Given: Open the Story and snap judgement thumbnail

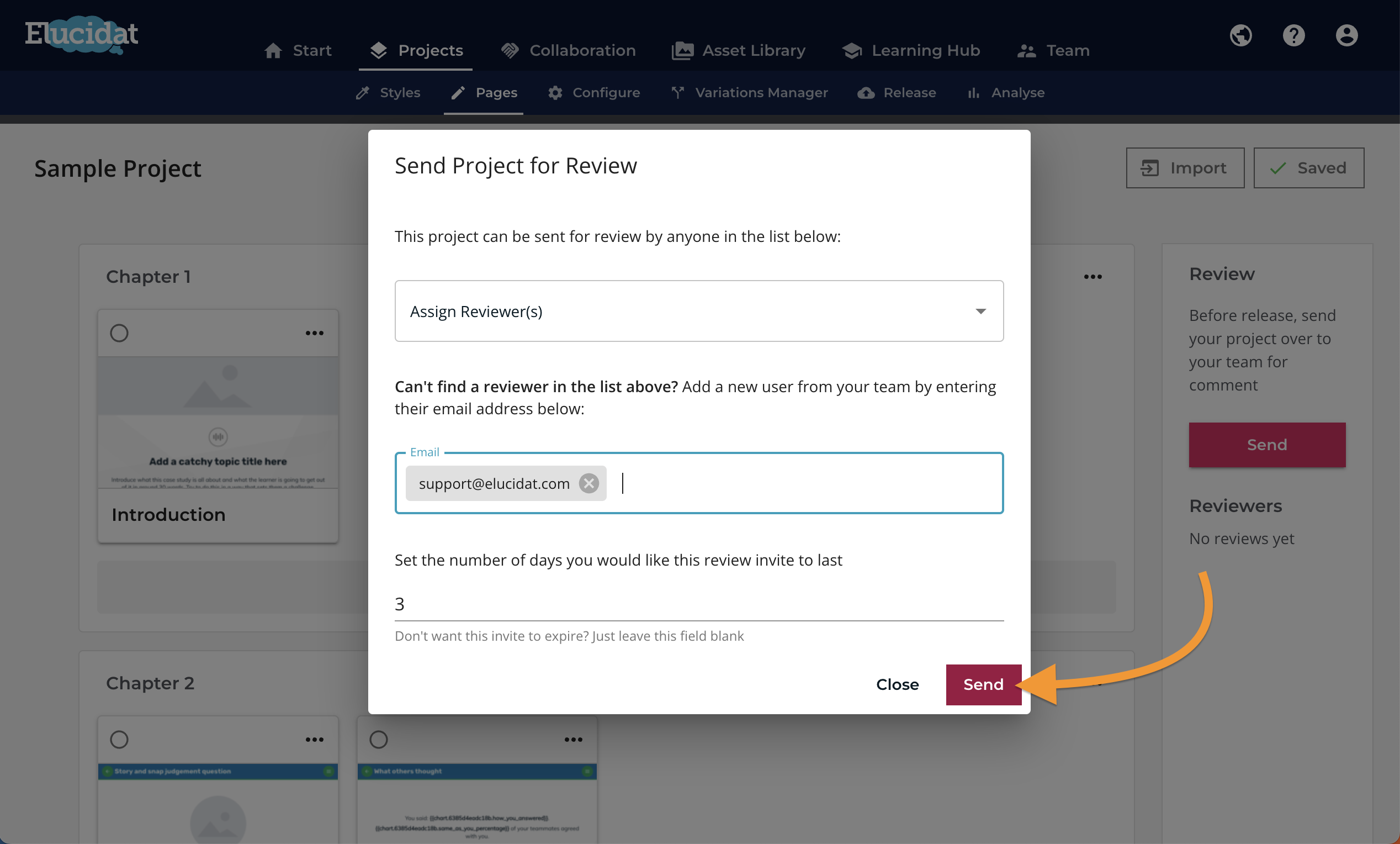Looking at the screenshot, I should 218,804.
